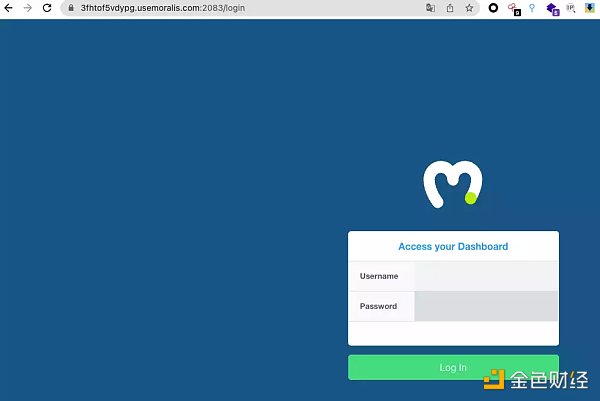Open the download arrow extension icon

coord(589,8)
